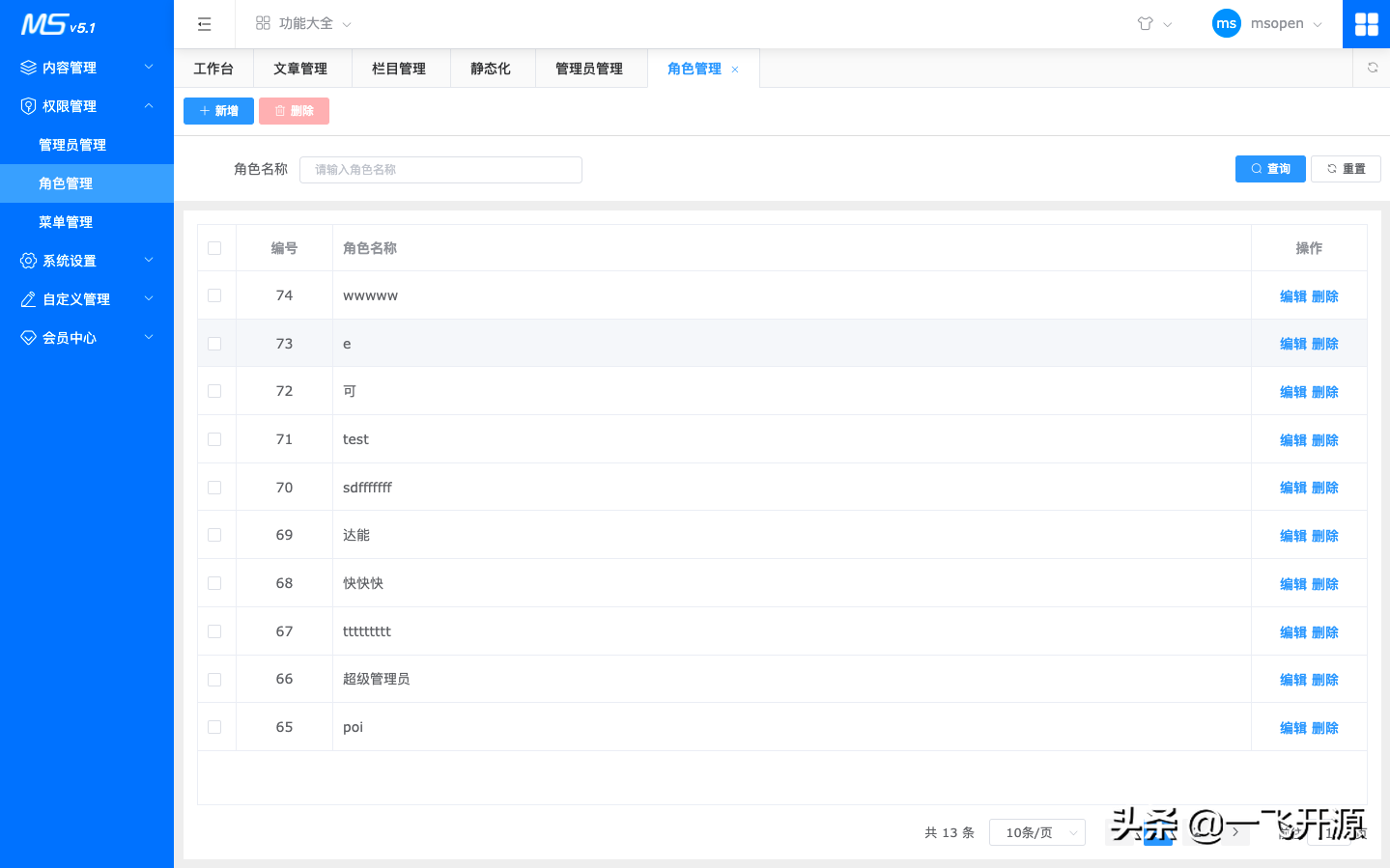Check the select-all checkbox in table header
Viewport: 1390px width, 868px height.
[214, 247]
